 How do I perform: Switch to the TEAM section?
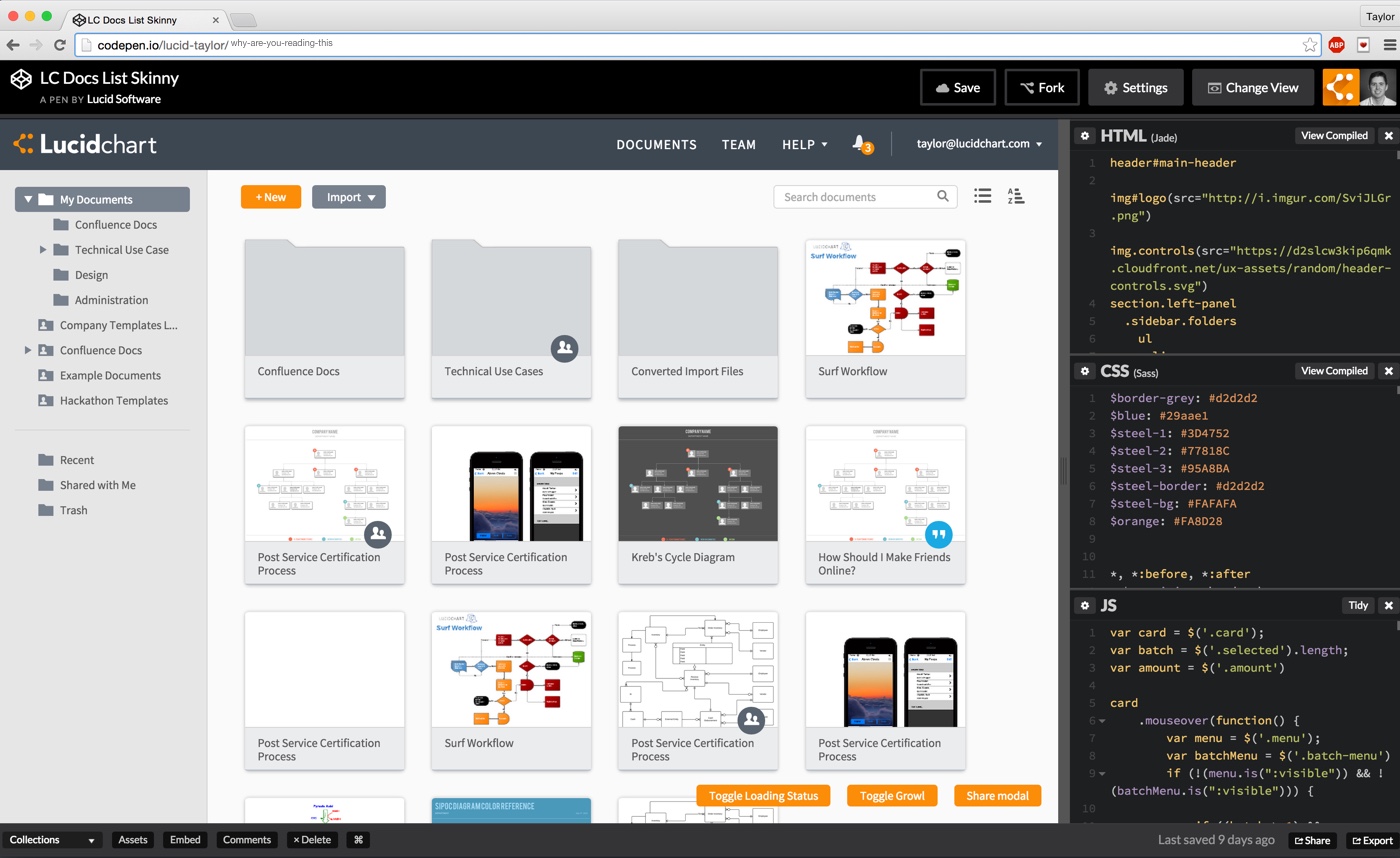click(x=739, y=144)
